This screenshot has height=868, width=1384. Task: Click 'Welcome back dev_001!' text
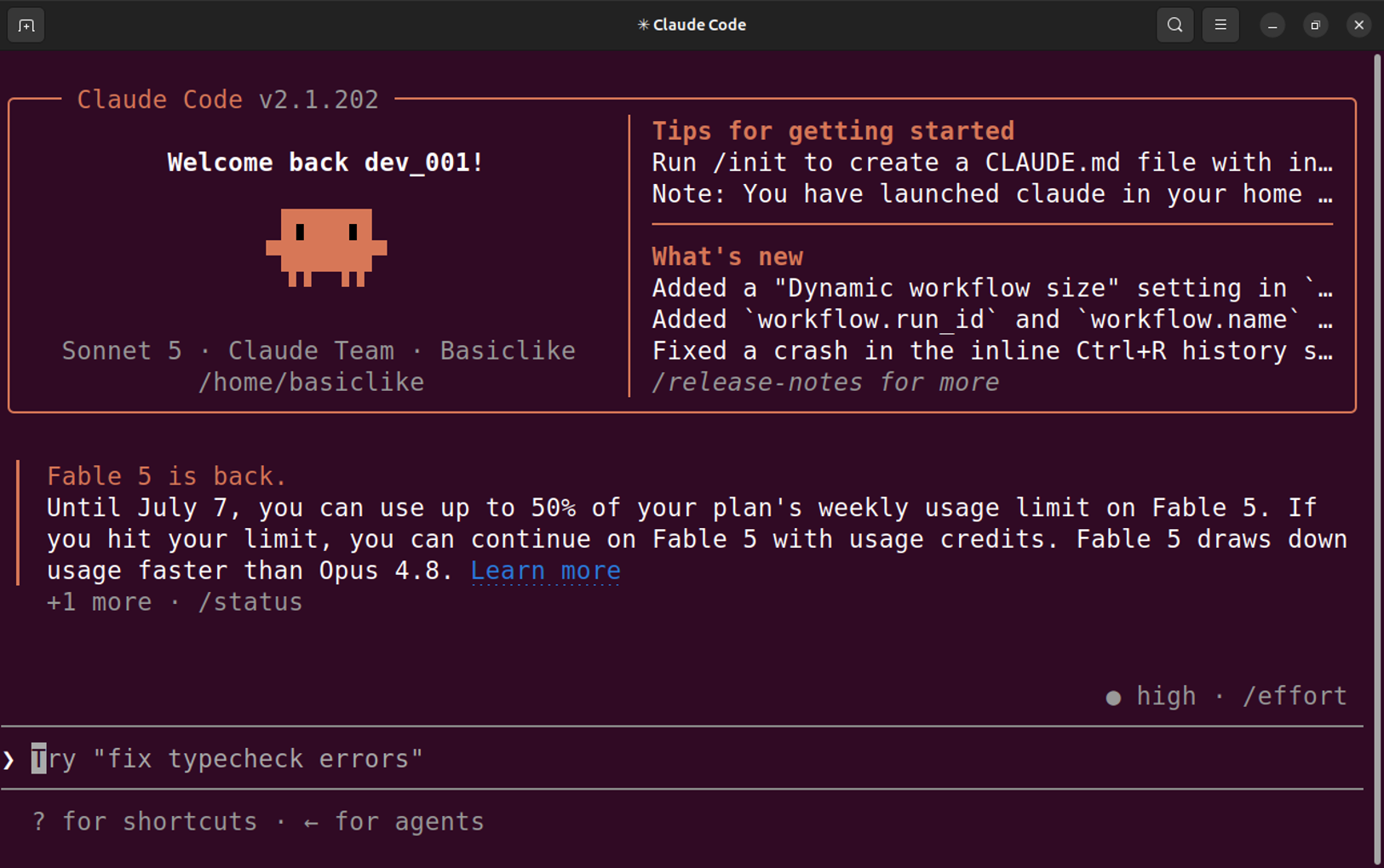tap(325, 163)
